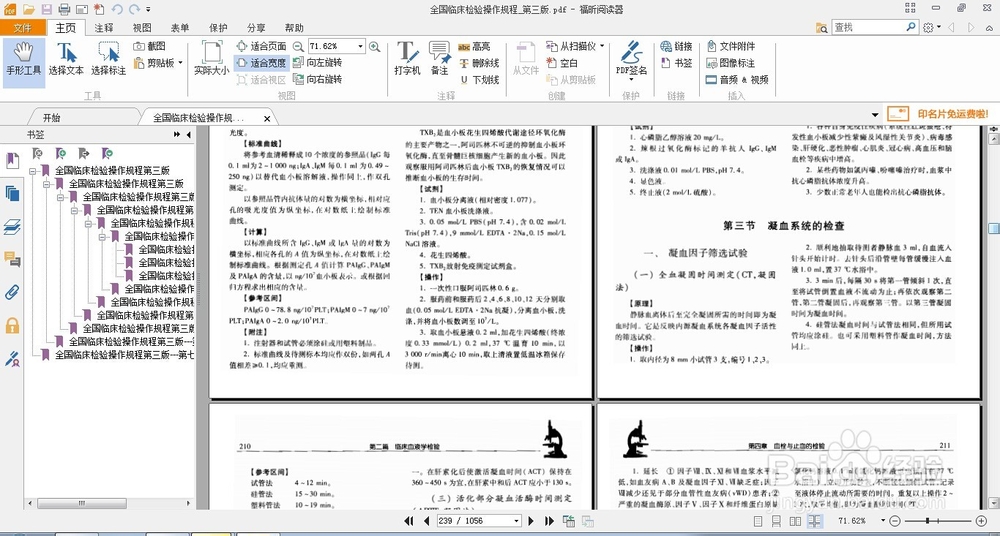Close the 全国临床检验操作规 document tab
1000x536 pixels.
pos(267,119)
